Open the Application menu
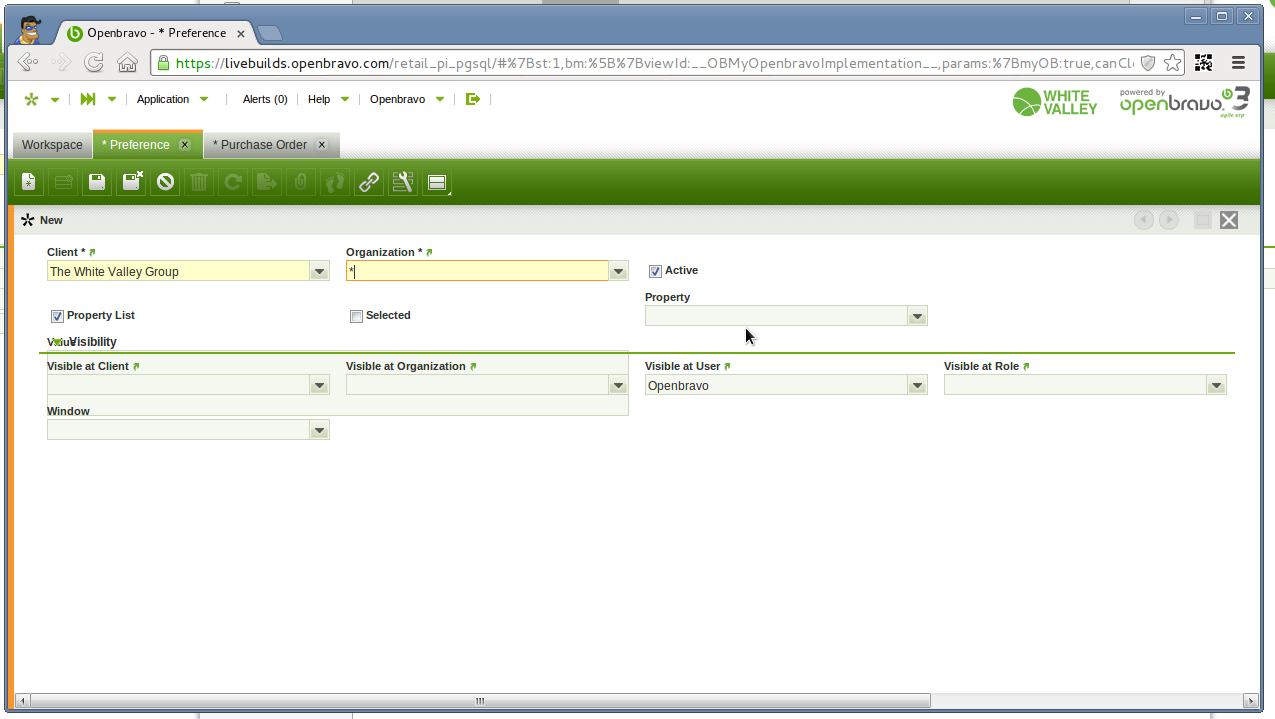This screenshot has width=1275, height=719. point(163,99)
